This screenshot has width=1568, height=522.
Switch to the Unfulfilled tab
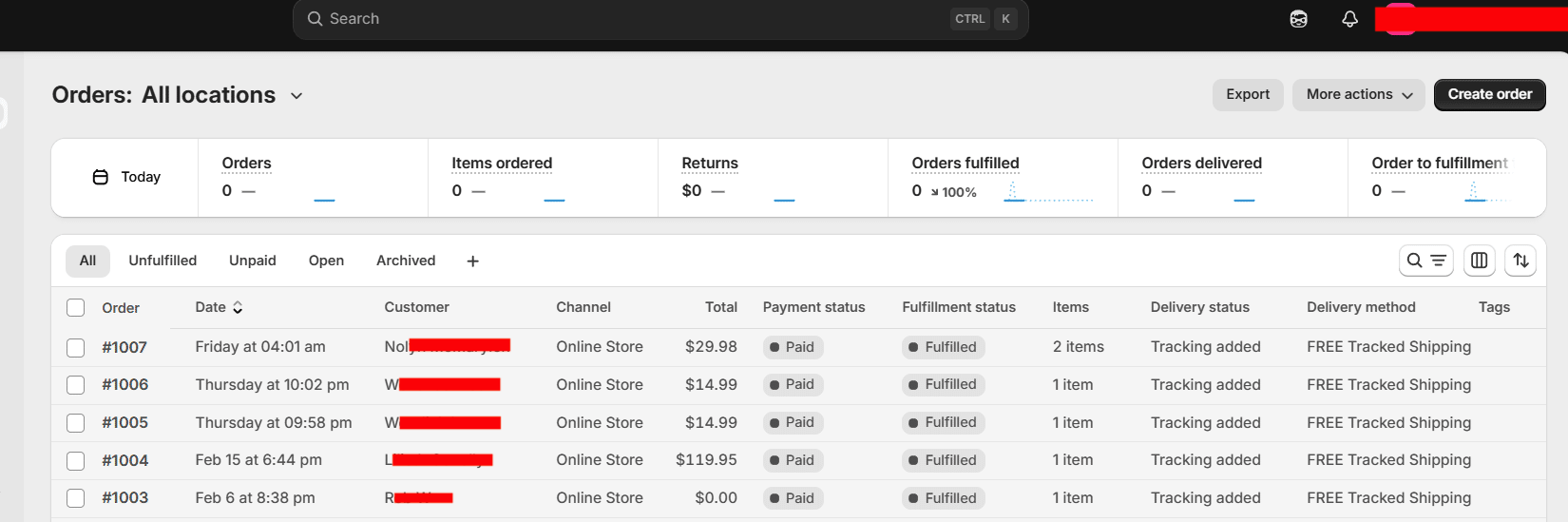tap(163, 261)
